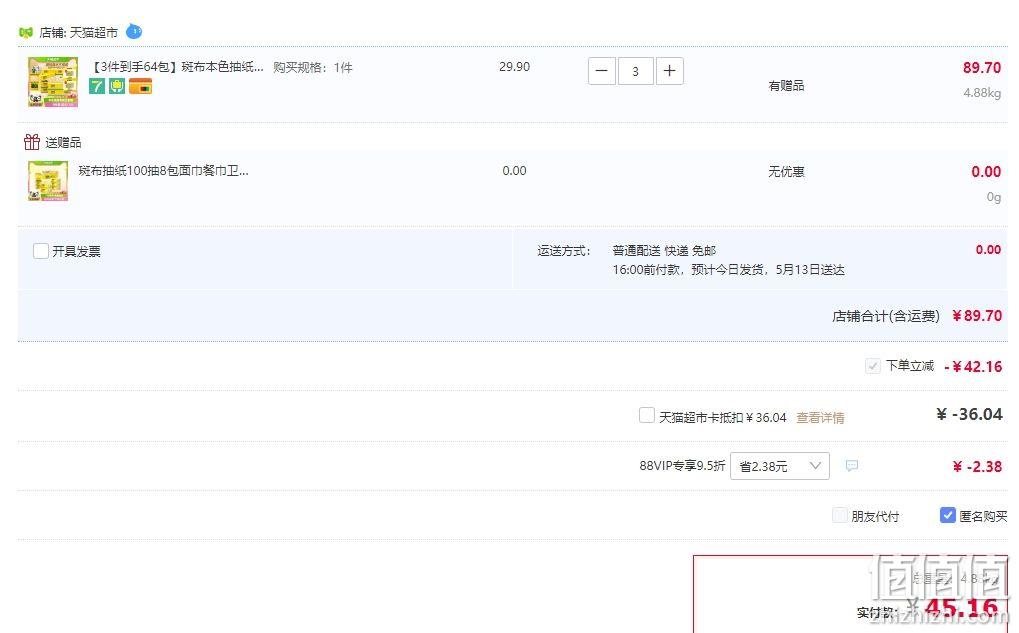Open the 查看详情 link
This screenshot has height=633, width=1019.
pos(820,418)
